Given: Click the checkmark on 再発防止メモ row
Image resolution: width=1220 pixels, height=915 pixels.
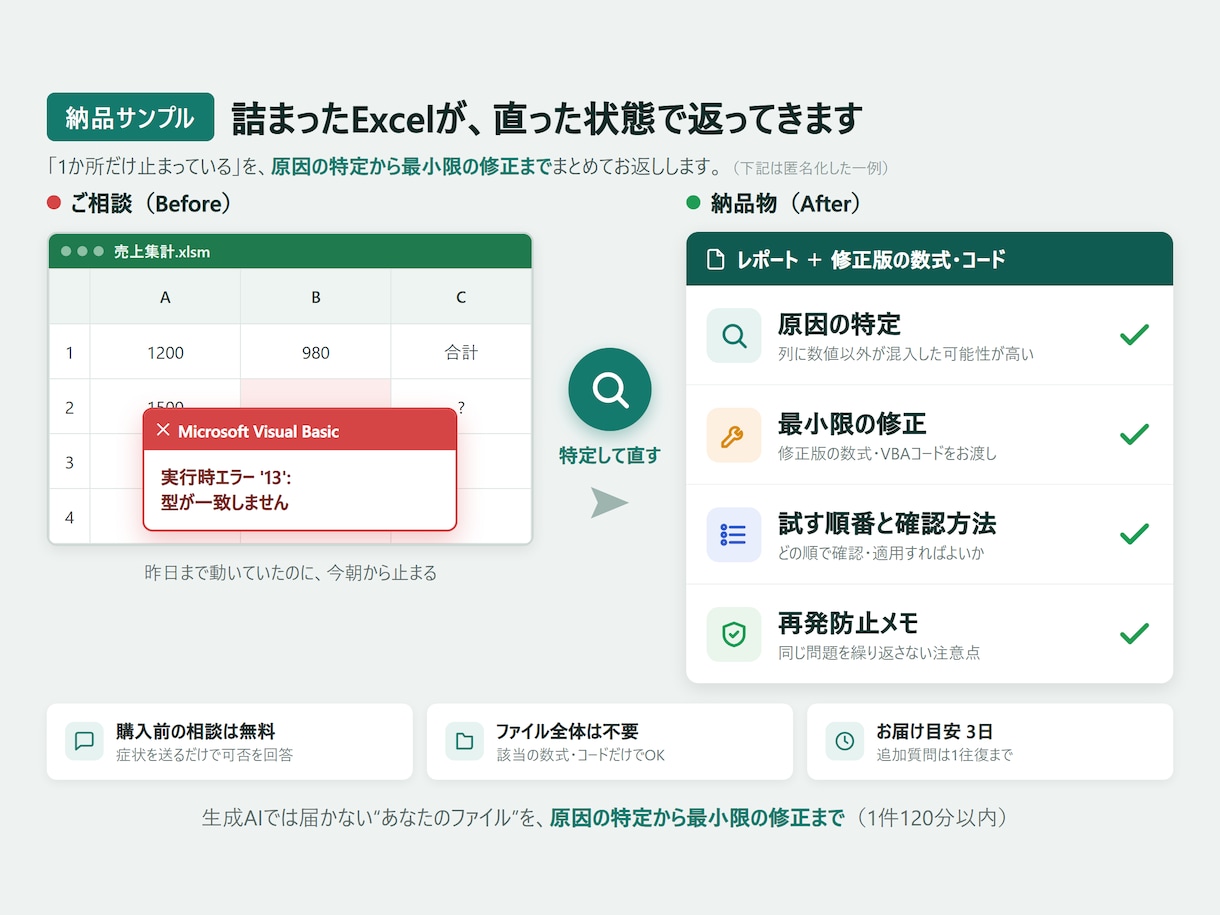Looking at the screenshot, I should pyautogui.click(x=1134, y=634).
